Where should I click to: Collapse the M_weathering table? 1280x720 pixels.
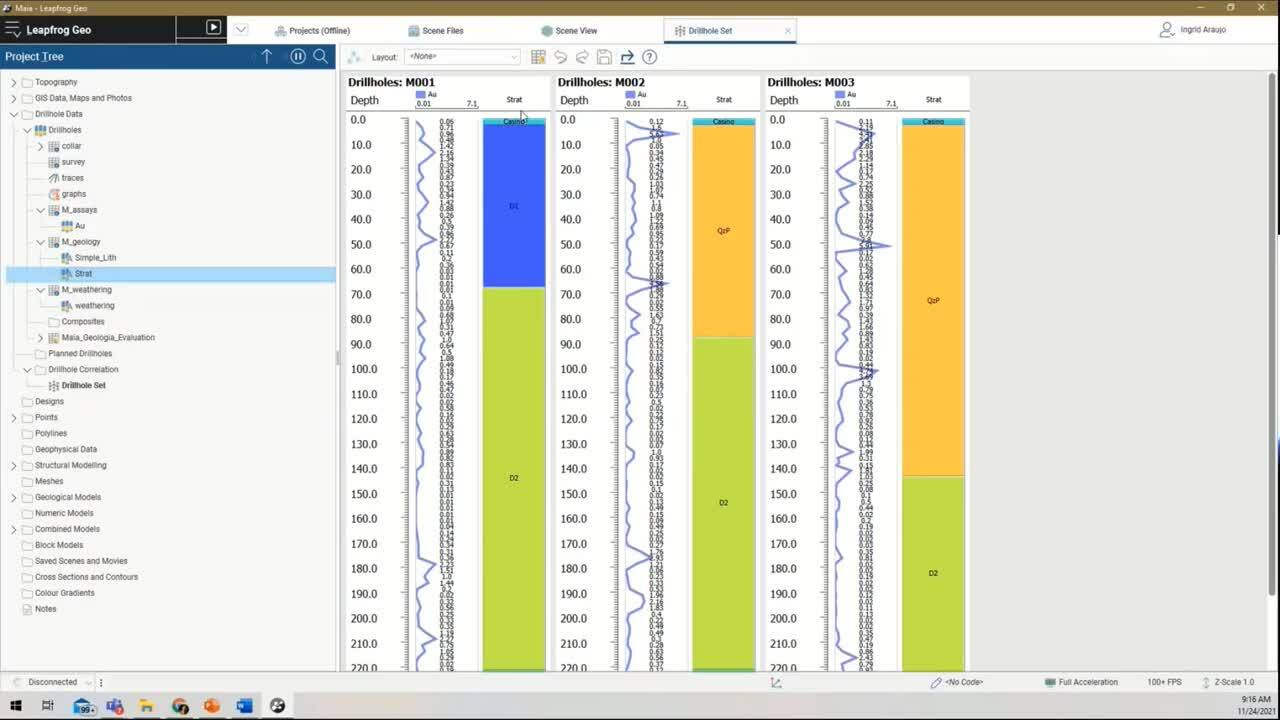pos(41,290)
